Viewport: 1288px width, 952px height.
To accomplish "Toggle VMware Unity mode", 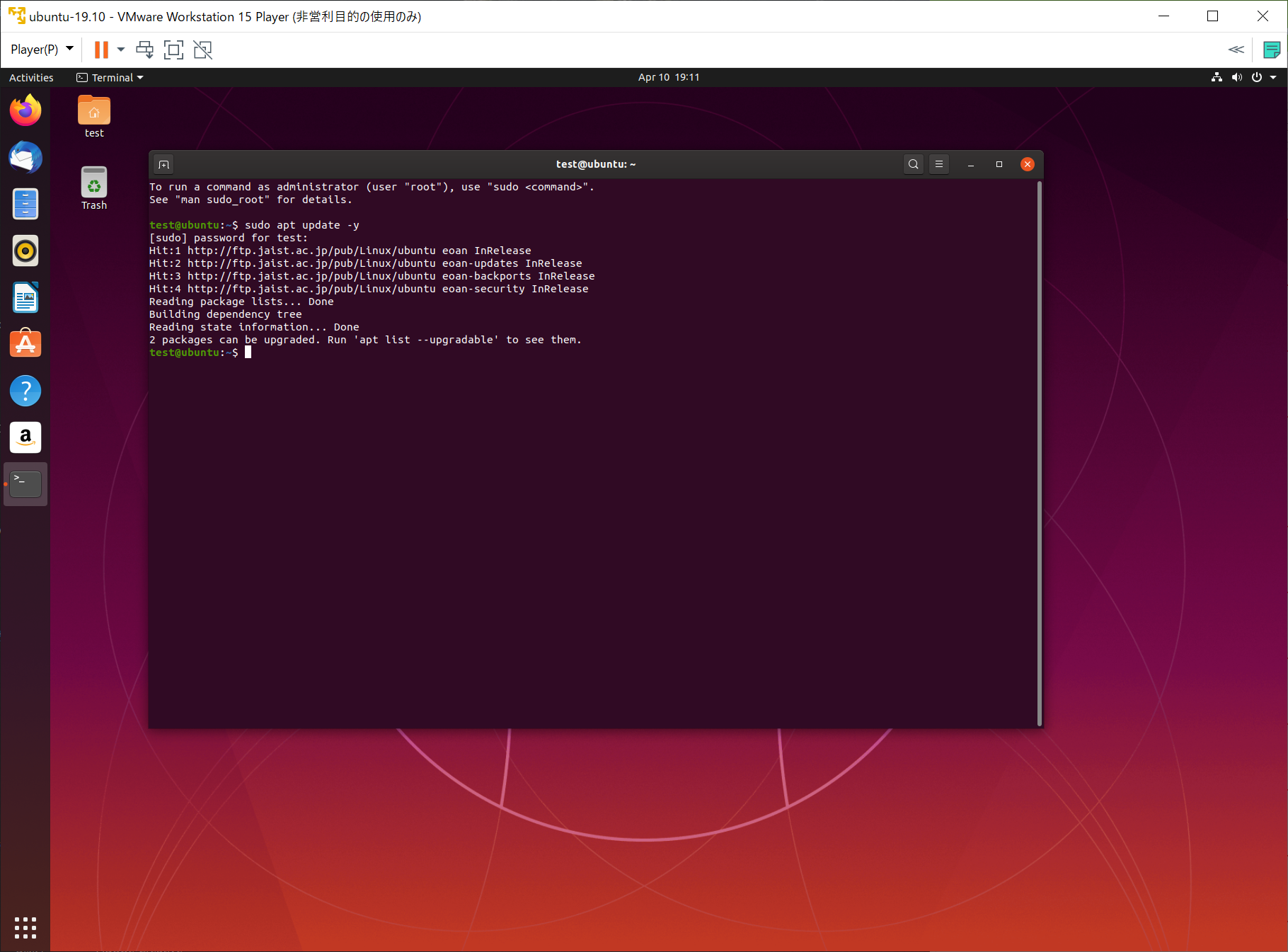I will click(x=203, y=50).
